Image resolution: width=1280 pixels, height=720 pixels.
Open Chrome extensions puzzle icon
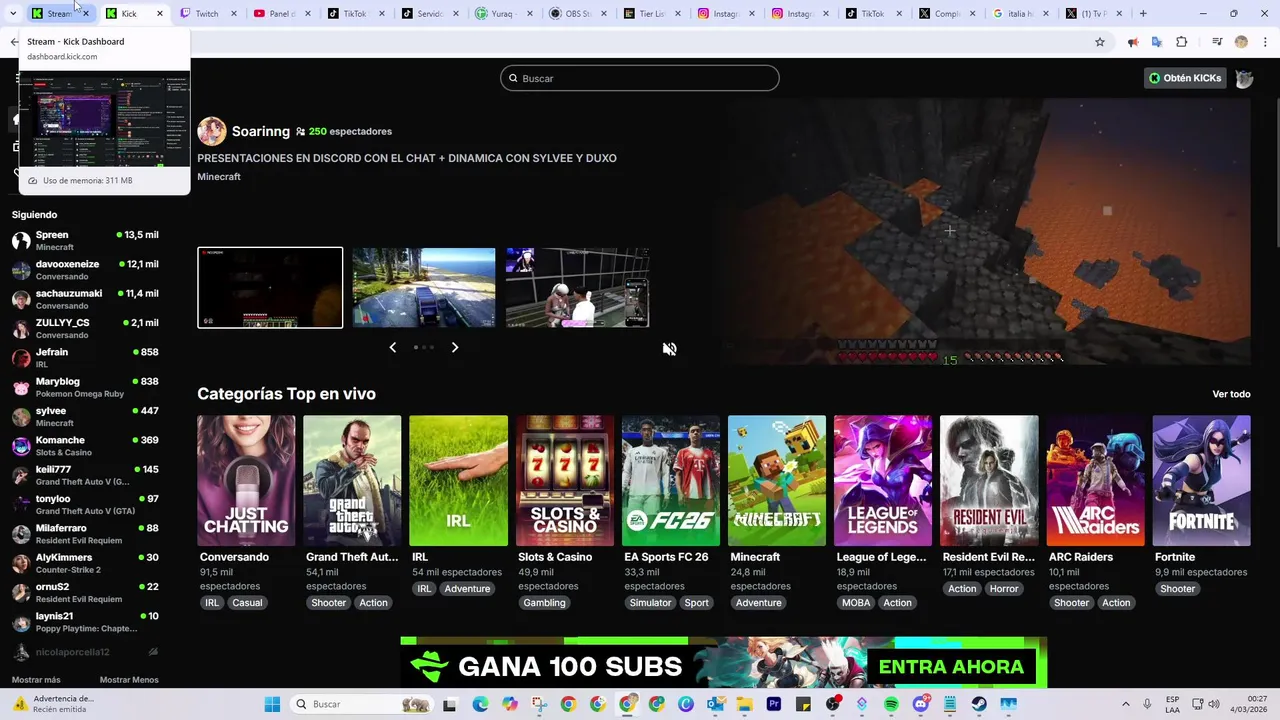coord(1182,42)
